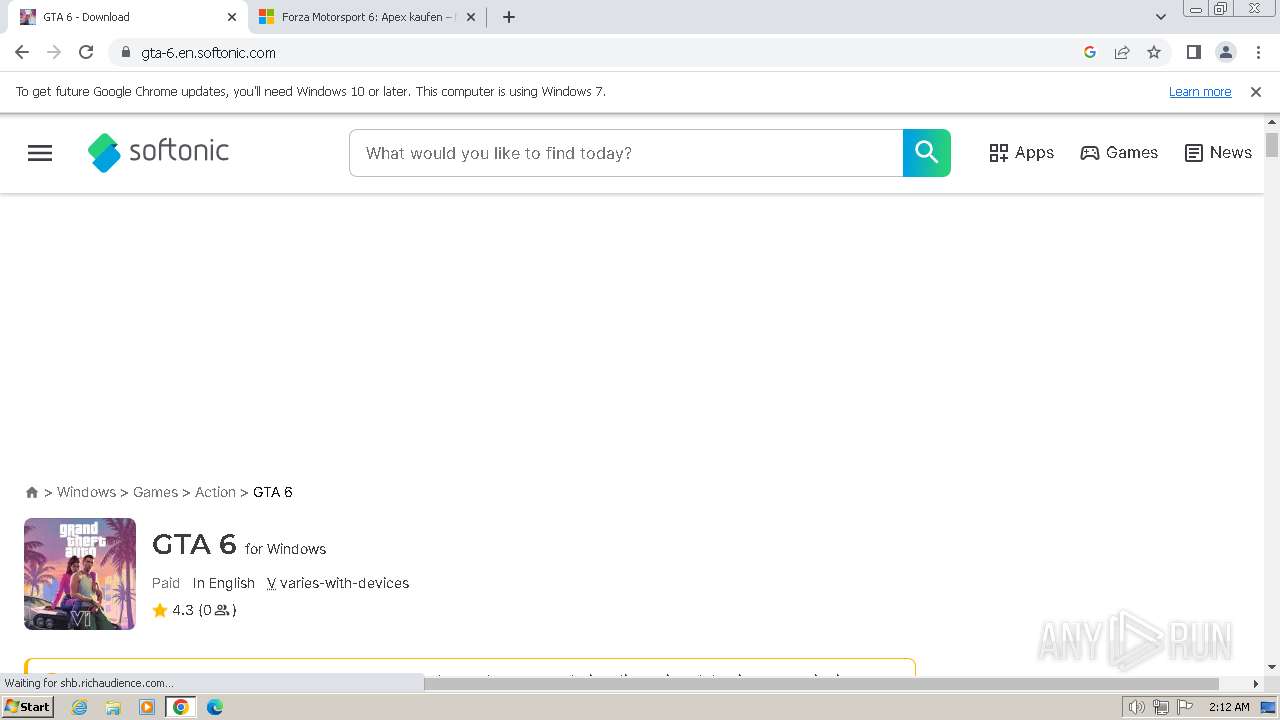Open the Windows breadcrumb link
The height and width of the screenshot is (720, 1280).
click(x=86, y=492)
